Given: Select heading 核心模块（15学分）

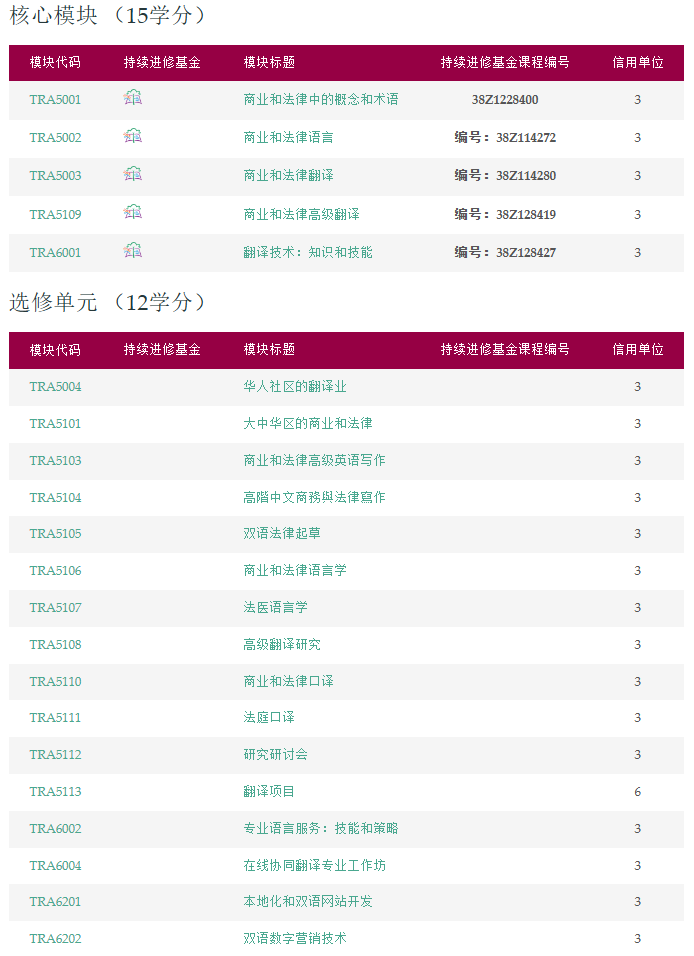Looking at the screenshot, I should tap(107, 15).
